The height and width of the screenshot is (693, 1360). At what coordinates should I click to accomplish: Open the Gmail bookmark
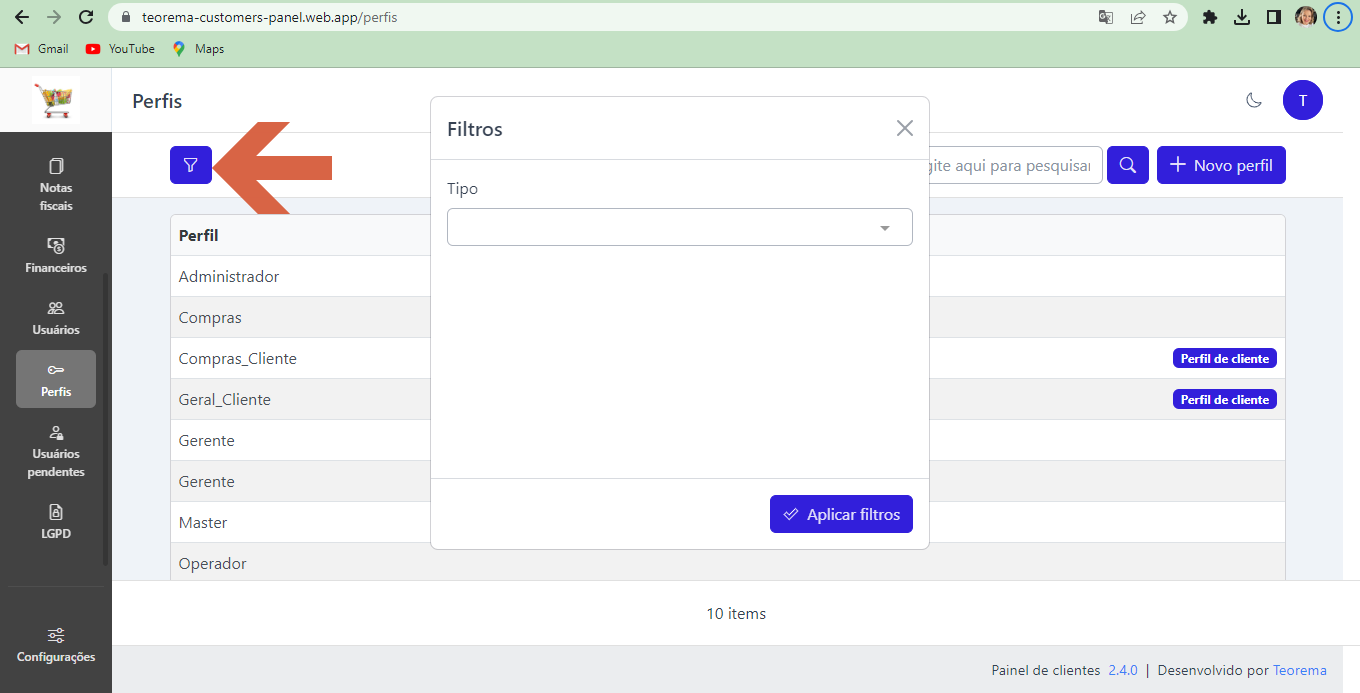click(x=42, y=48)
